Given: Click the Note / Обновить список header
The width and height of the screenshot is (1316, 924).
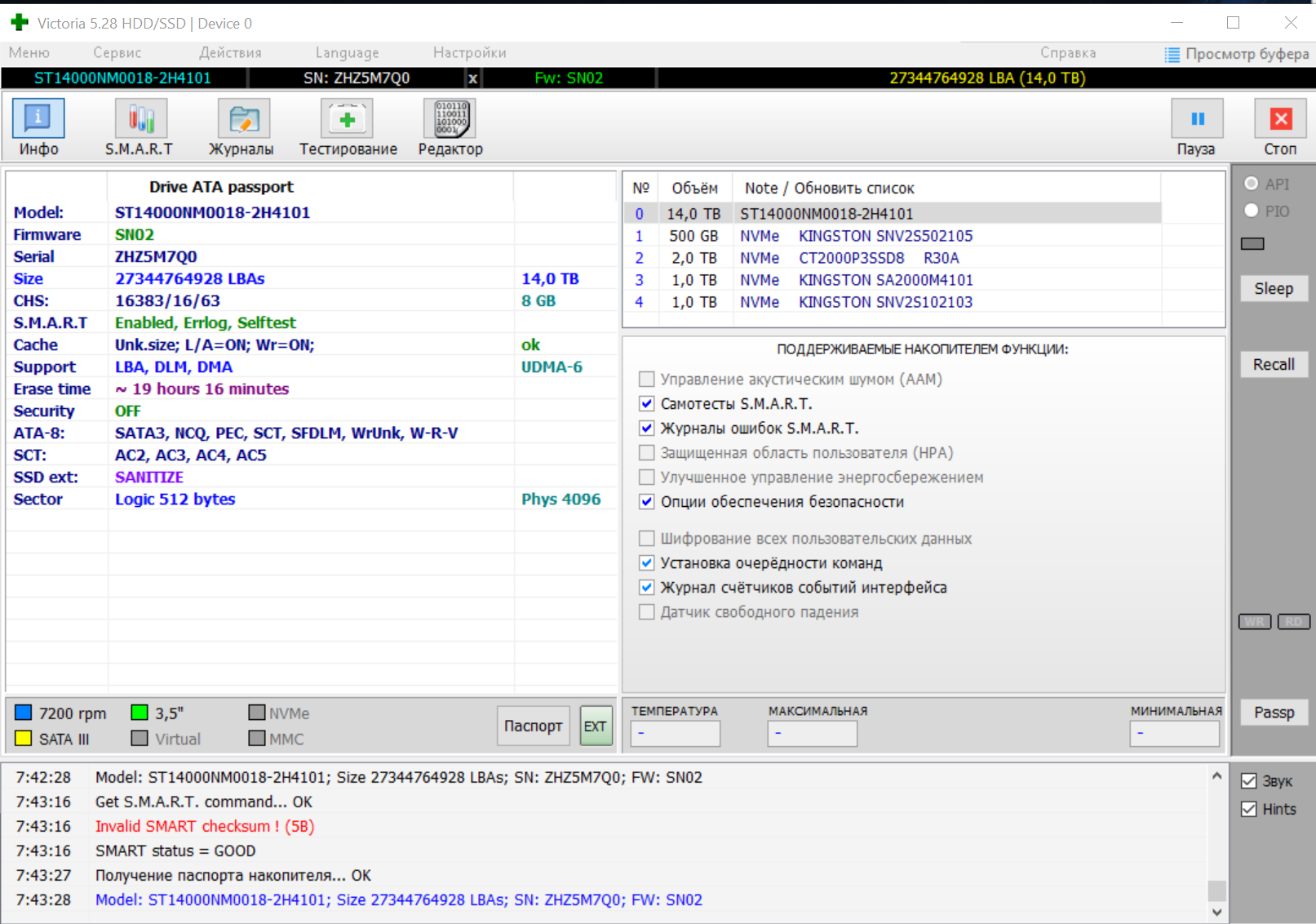Looking at the screenshot, I should (829, 189).
